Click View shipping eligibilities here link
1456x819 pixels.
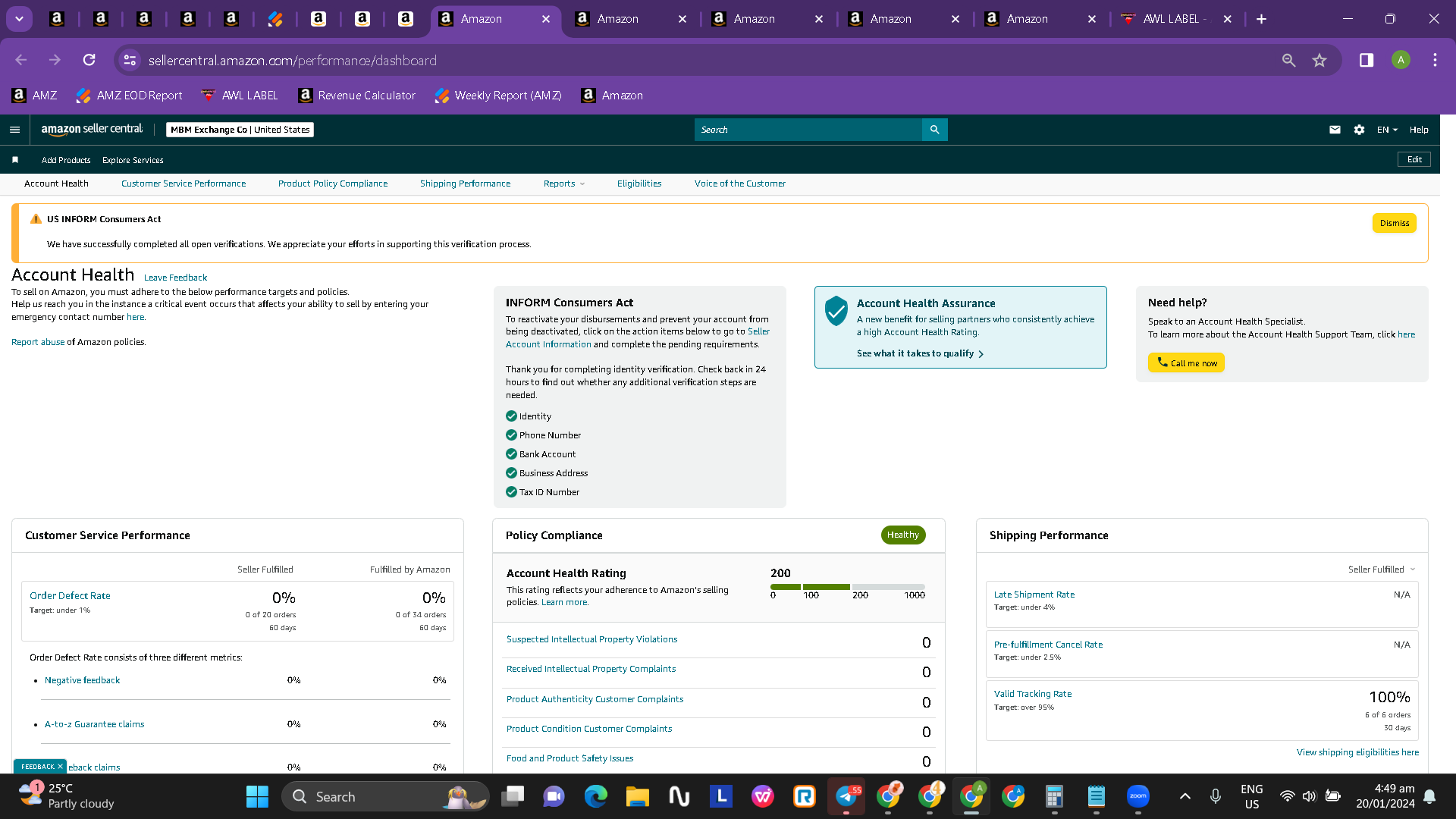tap(1357, 752)
